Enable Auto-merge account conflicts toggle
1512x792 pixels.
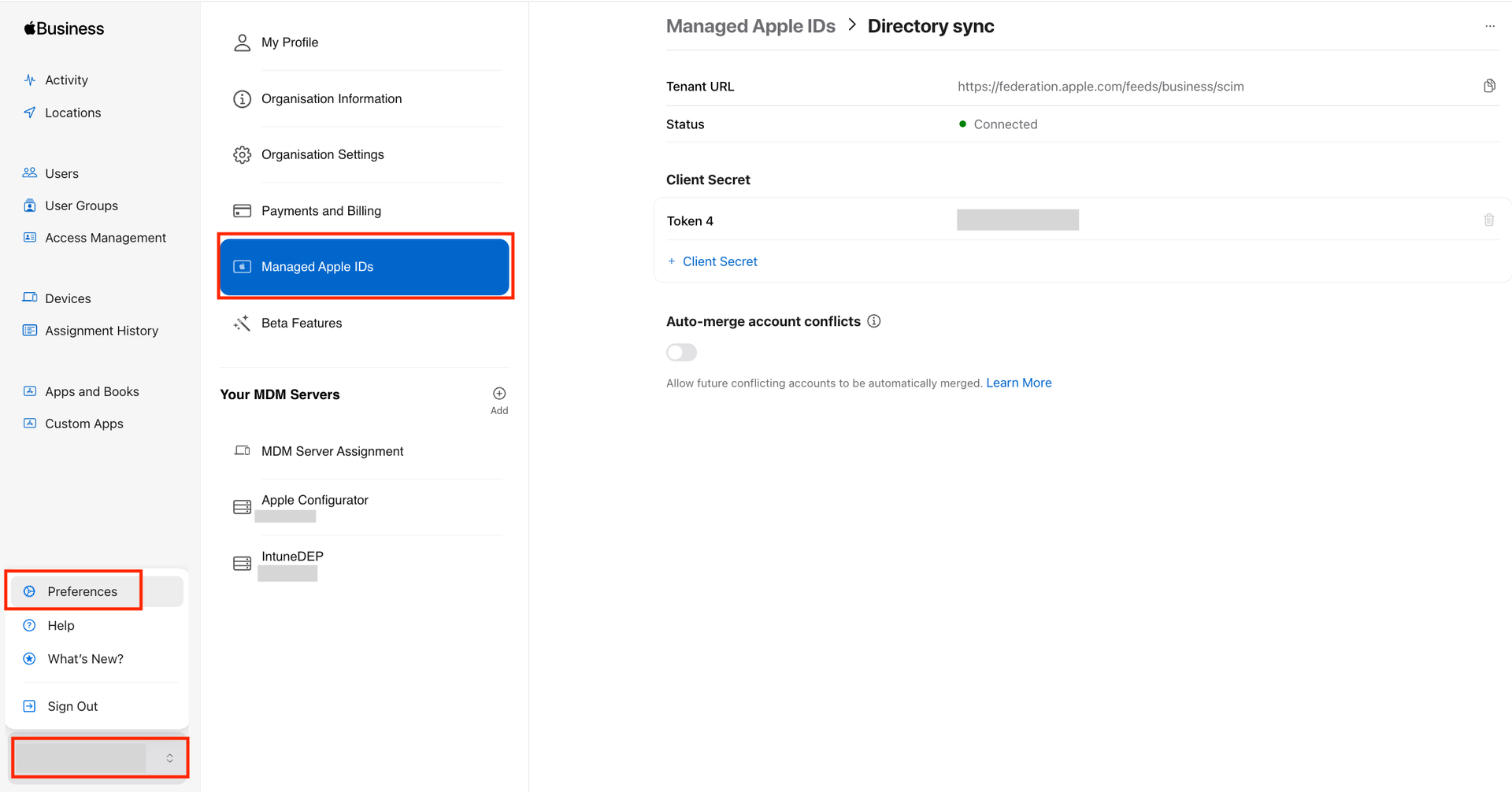(x=681, y=353)
